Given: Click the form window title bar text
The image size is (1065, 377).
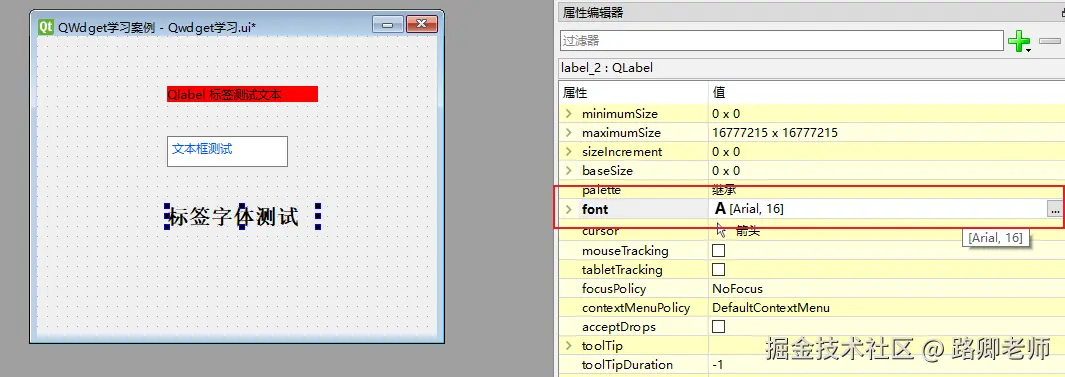Looking at the screenshot, I should click(x=157, y=27).
